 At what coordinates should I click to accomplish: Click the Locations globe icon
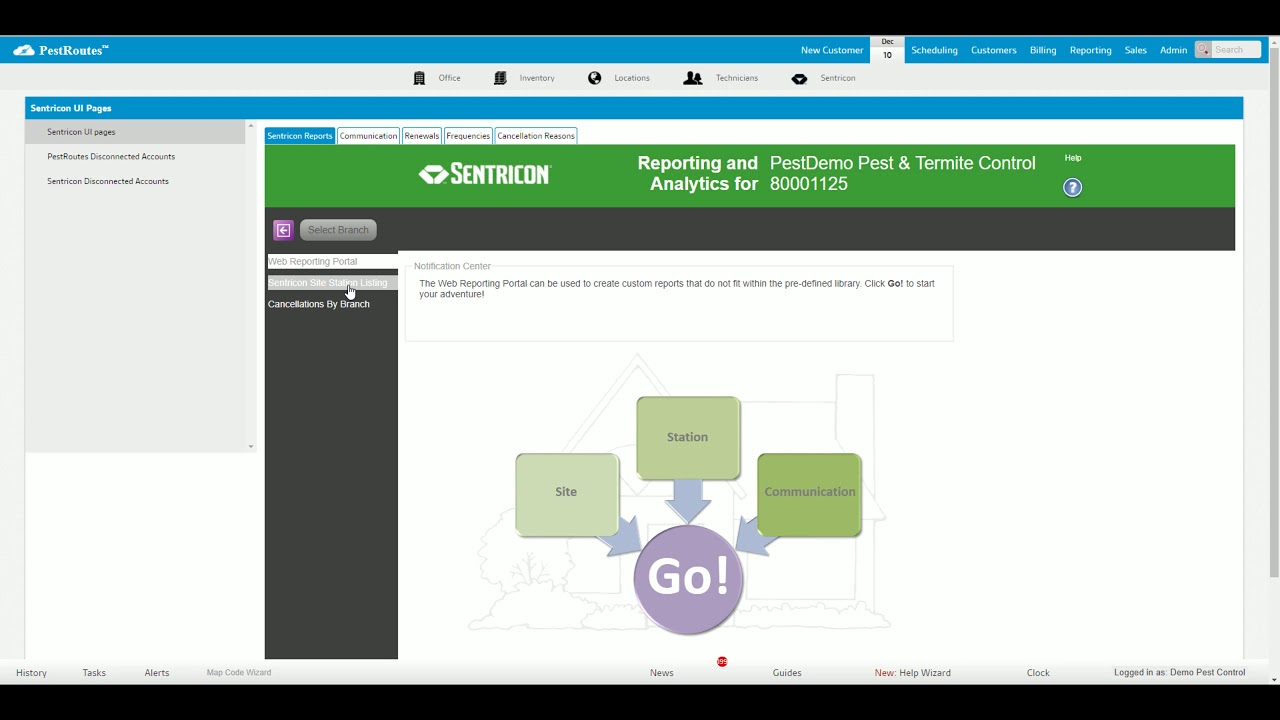coord(595,78)
